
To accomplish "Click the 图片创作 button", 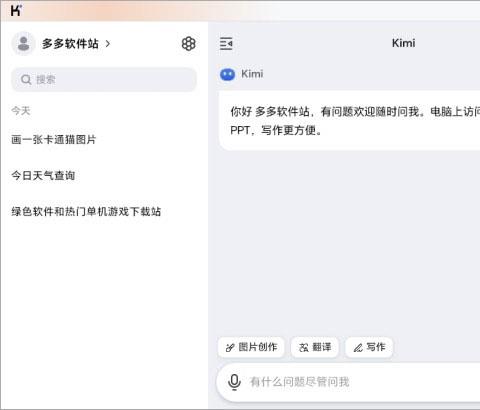I will point(251,347).
